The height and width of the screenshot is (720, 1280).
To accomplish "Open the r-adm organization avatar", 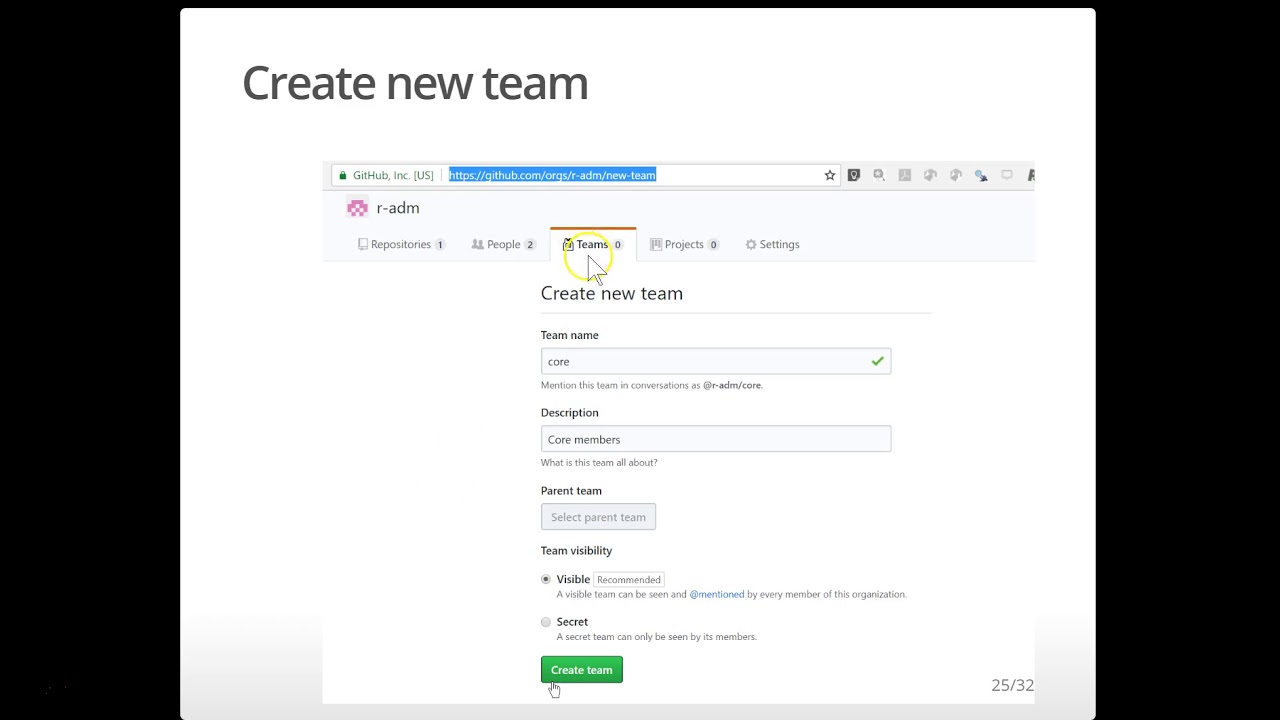I will coord(357,208).
